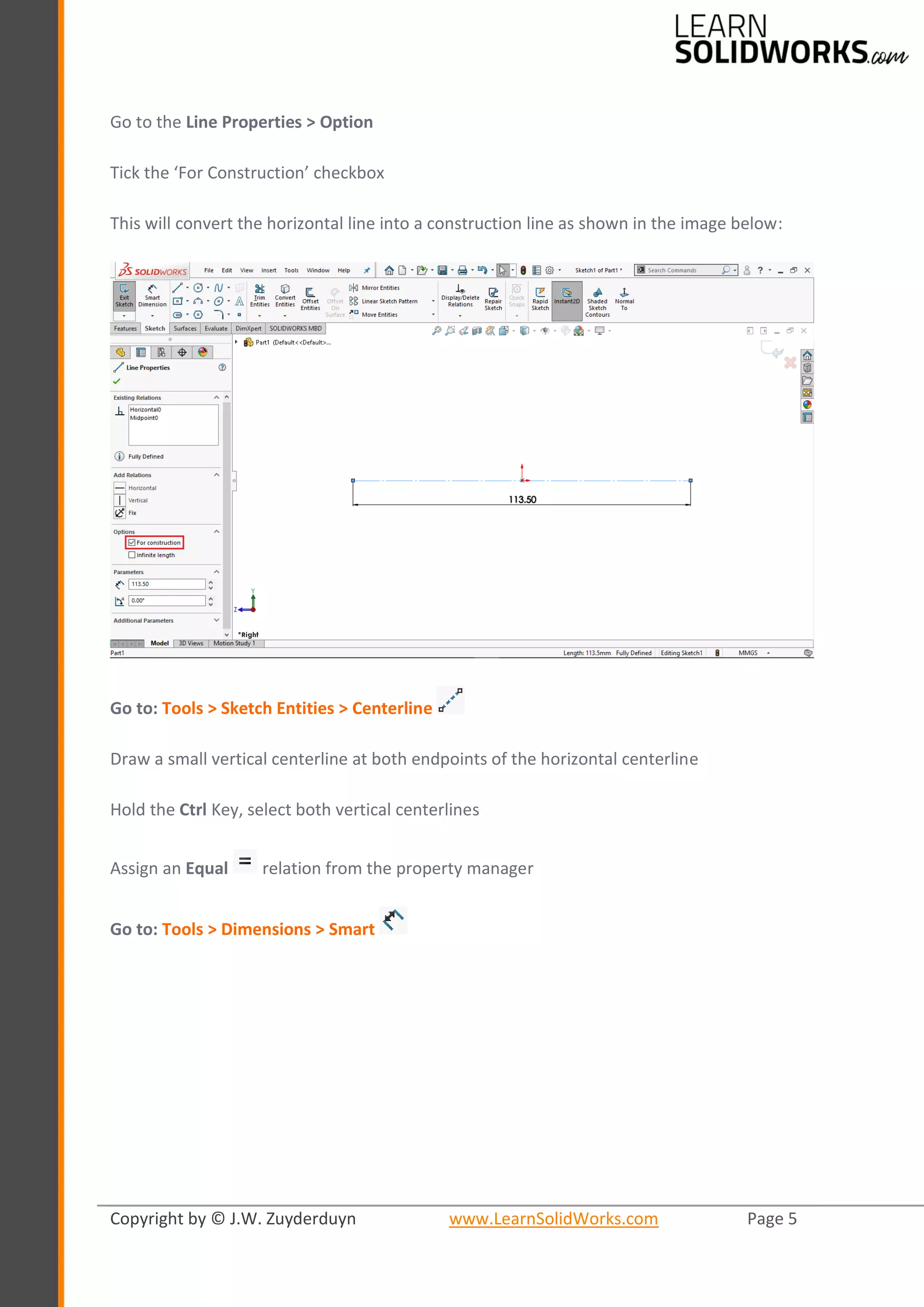Add a Vertical relation
This screenshot has width=924, height=1307.
pos(131,501)
